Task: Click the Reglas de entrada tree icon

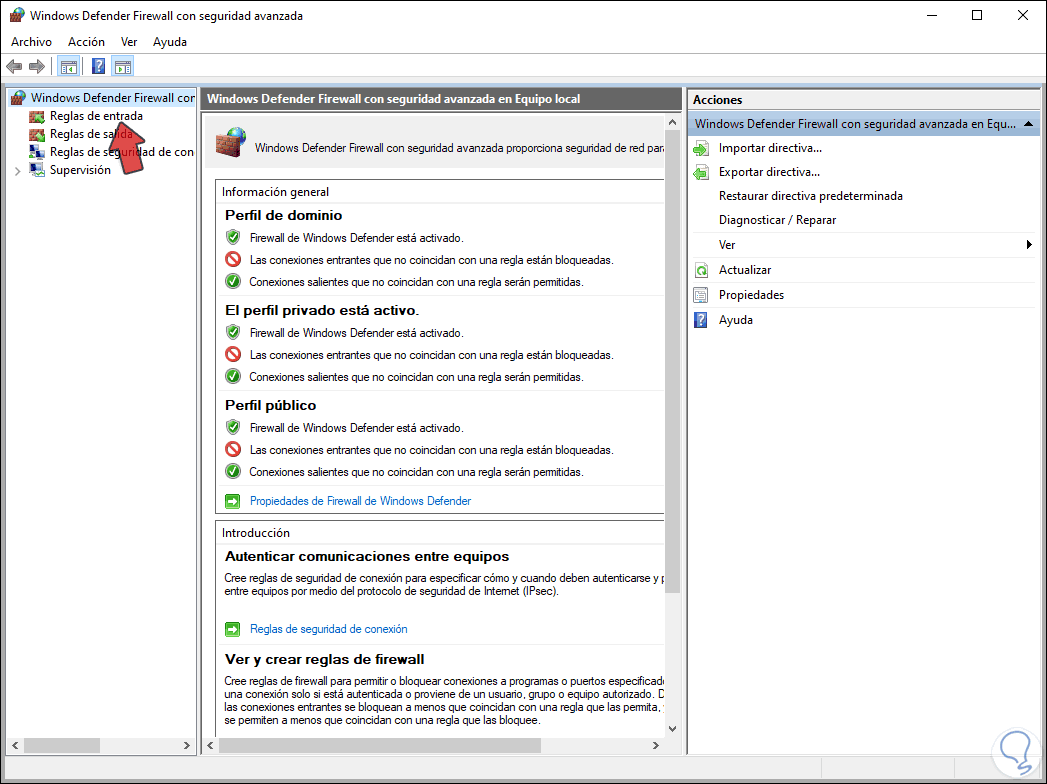Action: [37, 116]
